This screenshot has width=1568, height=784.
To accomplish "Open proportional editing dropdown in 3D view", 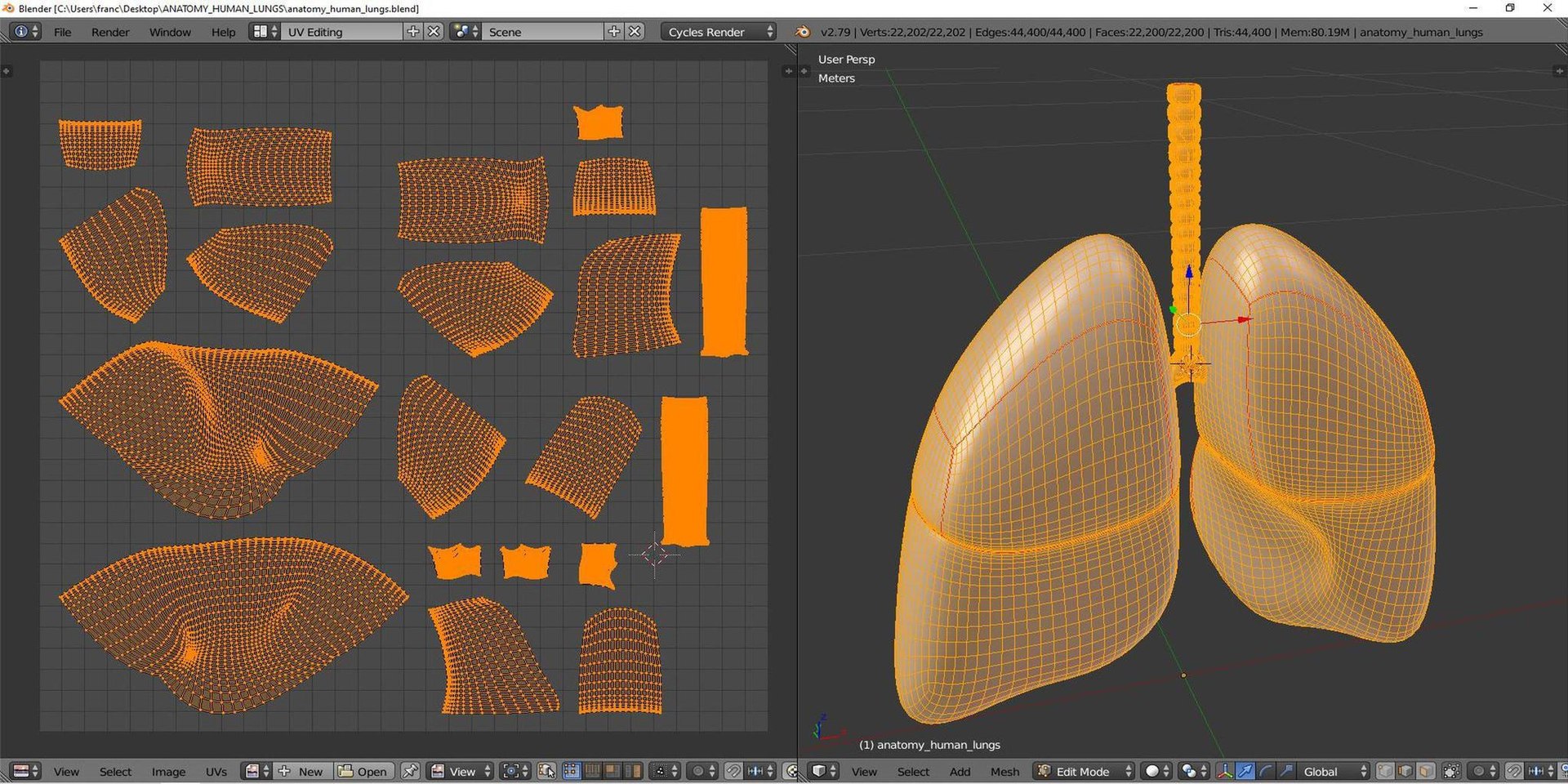I will tap(1485, 771).
